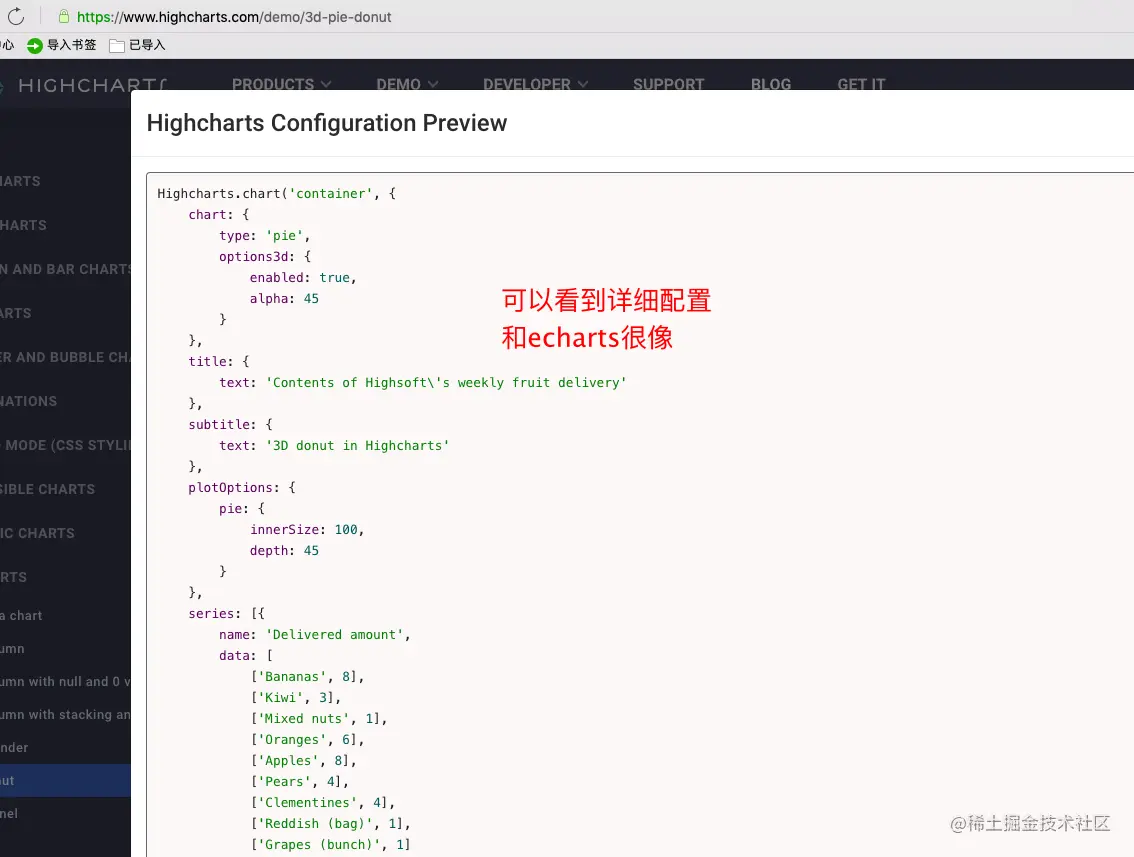Open the GET IT nav item
Viewport: 1134px width, 857px height.
coord(861,84)
